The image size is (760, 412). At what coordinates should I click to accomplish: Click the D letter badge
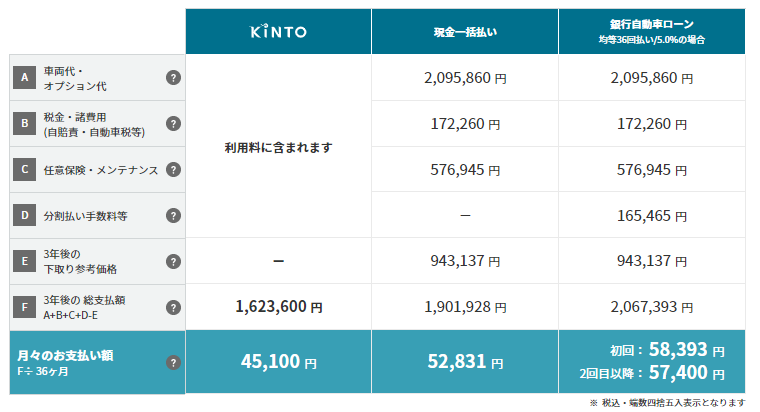coord(24,216)
